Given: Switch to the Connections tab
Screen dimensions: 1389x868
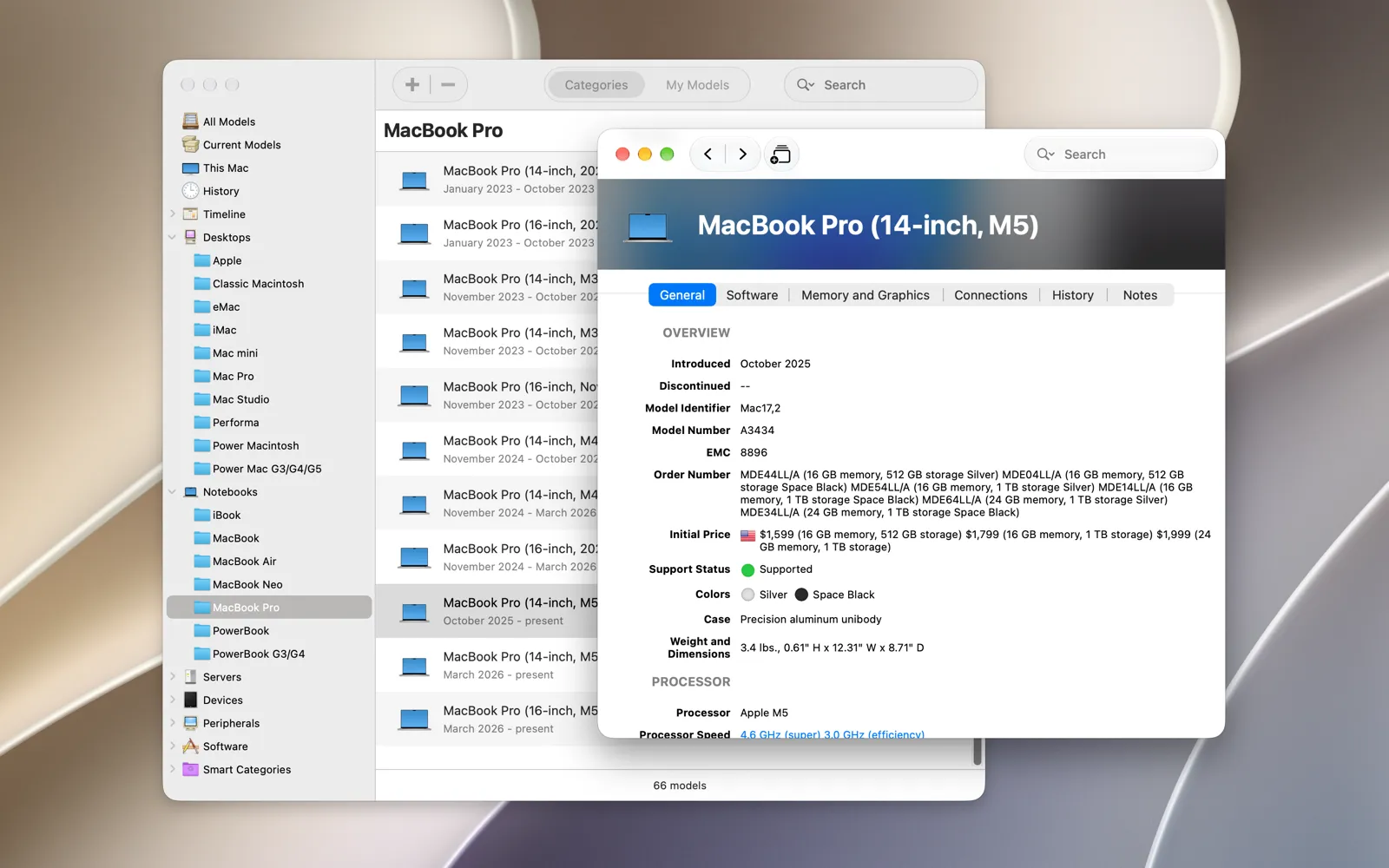Looking at the screenshot, I should 991,295.
